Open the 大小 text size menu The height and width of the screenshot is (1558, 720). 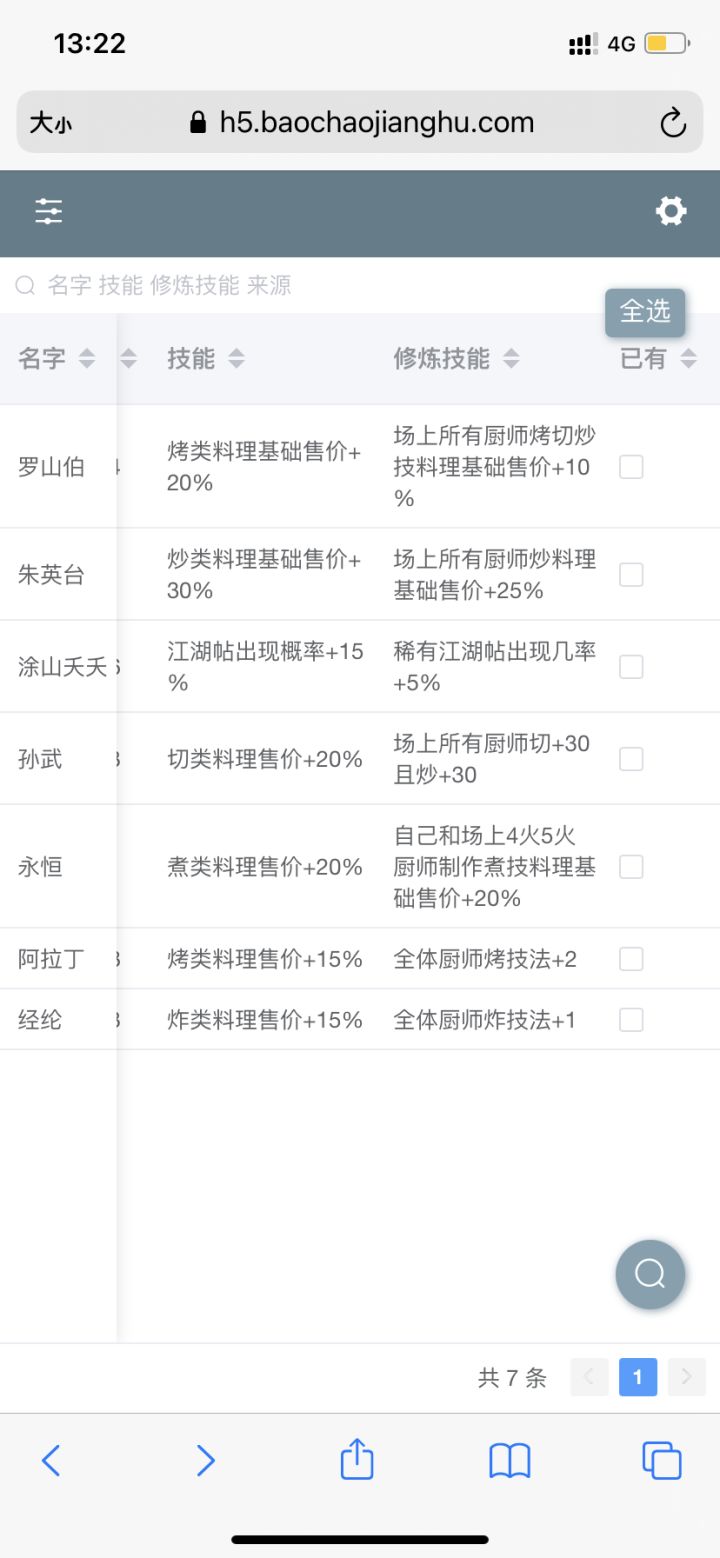(x=51, y=123)
